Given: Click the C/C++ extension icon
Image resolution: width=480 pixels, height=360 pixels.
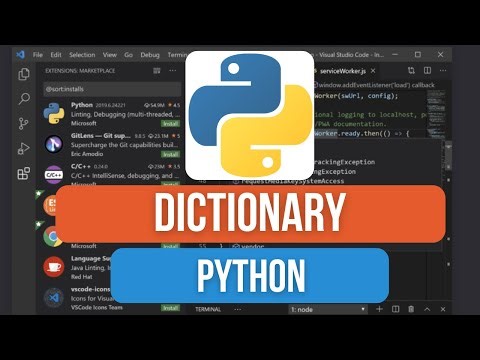Looking at the screenshot, I should pyautogui.click(x=54, y=175).
